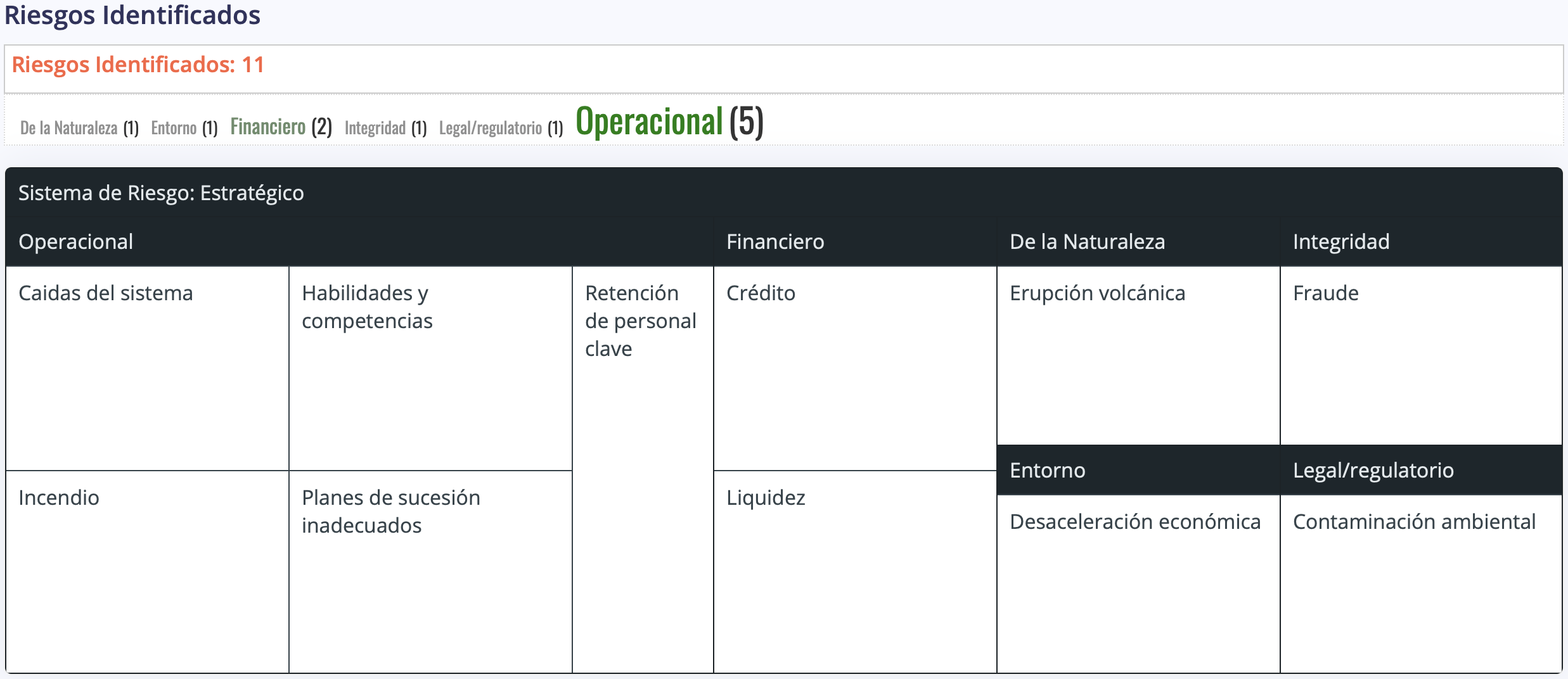Select Planes de sucesión inadecuados cell
Viewport: 1568px width, 679px height.
[430, 571]
